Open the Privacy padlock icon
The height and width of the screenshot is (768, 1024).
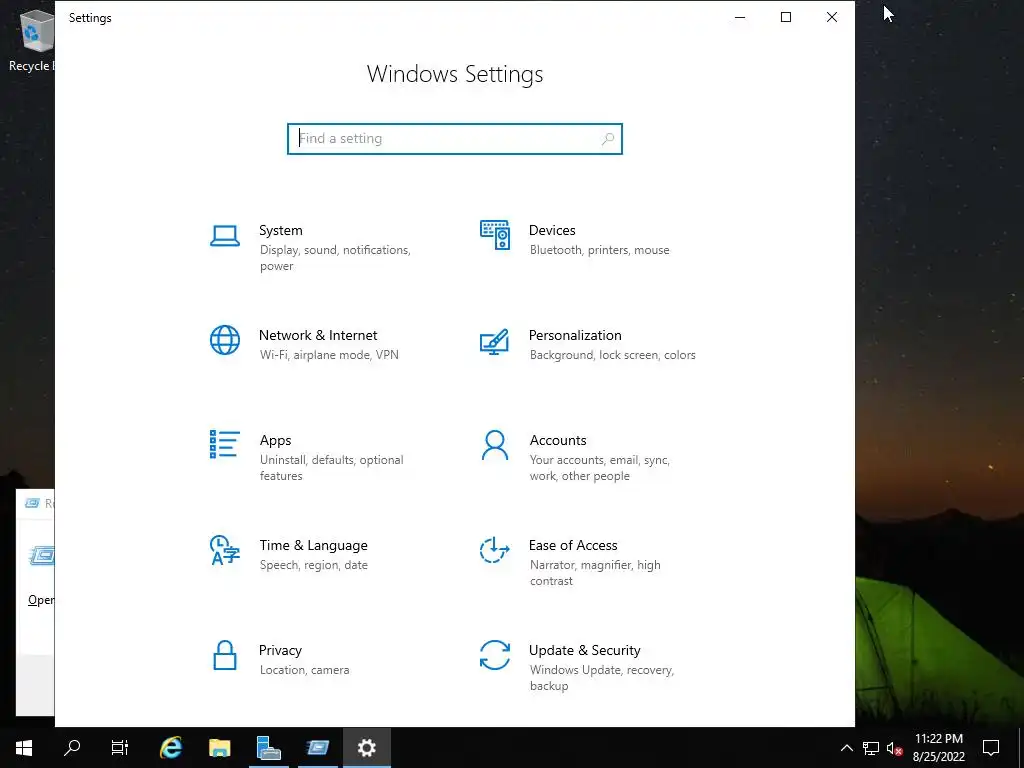click(225, 655)
